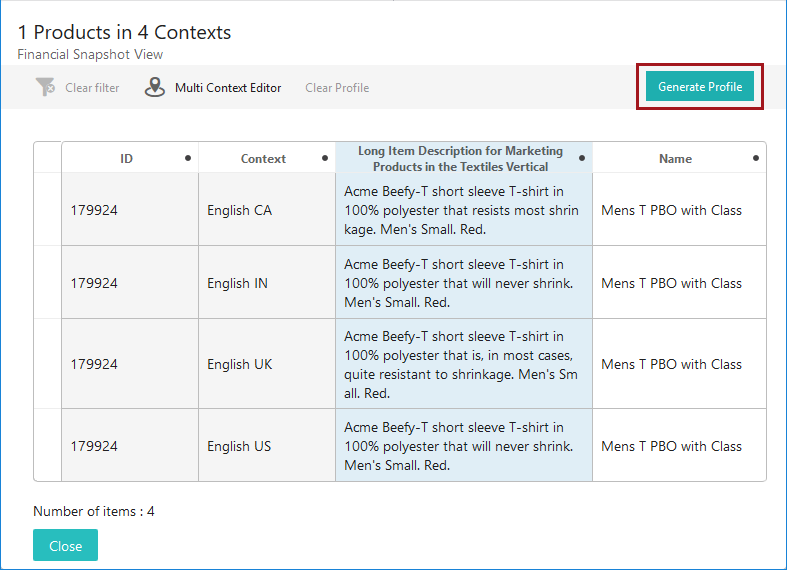Open the ID column dot menu
787x570 pixels.
tap(188, 158)
